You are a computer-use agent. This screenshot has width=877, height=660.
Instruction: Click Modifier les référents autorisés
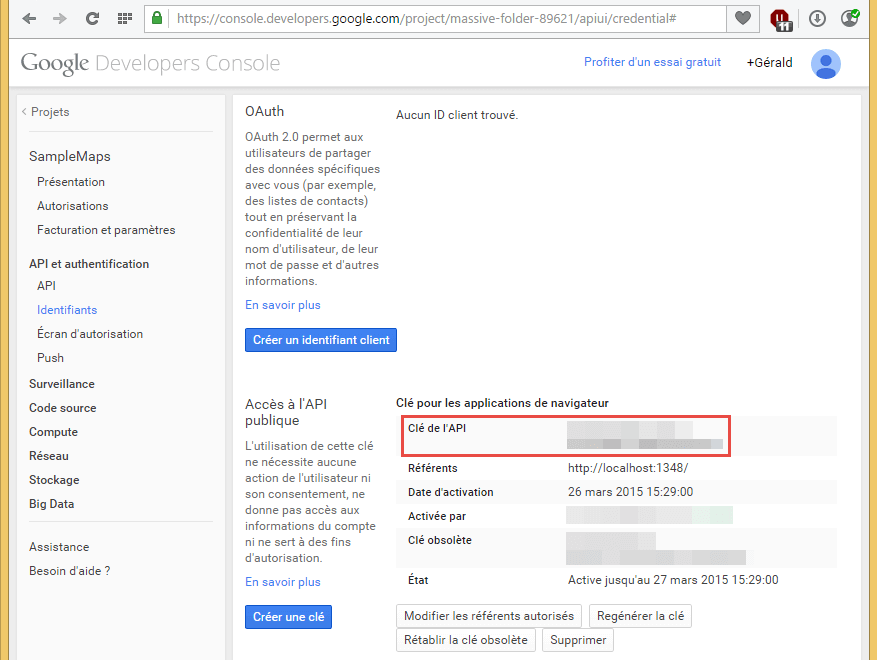(489, 616)
